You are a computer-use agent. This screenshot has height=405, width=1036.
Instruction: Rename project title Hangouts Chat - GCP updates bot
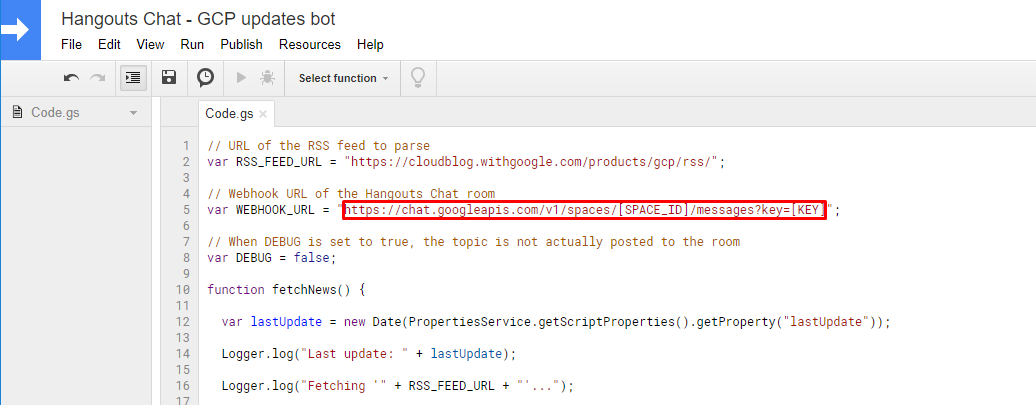[x=198, y=18]
